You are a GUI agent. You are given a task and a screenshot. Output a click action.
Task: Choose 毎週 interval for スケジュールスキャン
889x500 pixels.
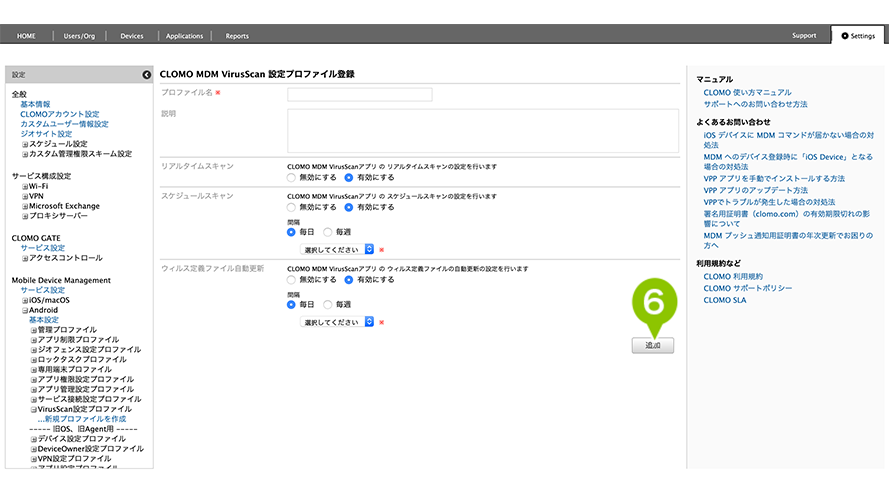click(x=328, y=232)
